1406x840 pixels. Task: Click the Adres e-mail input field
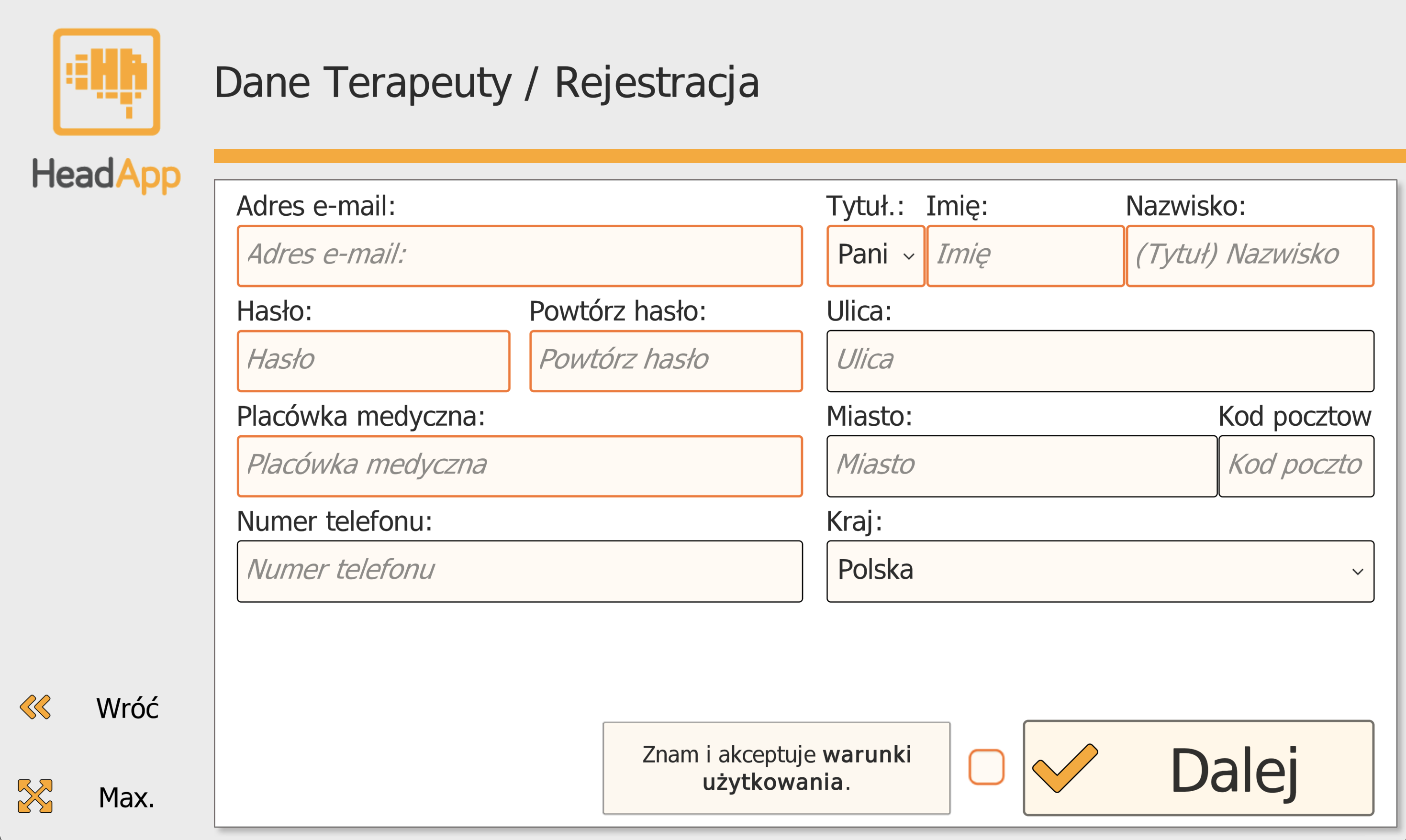(519, 255)
